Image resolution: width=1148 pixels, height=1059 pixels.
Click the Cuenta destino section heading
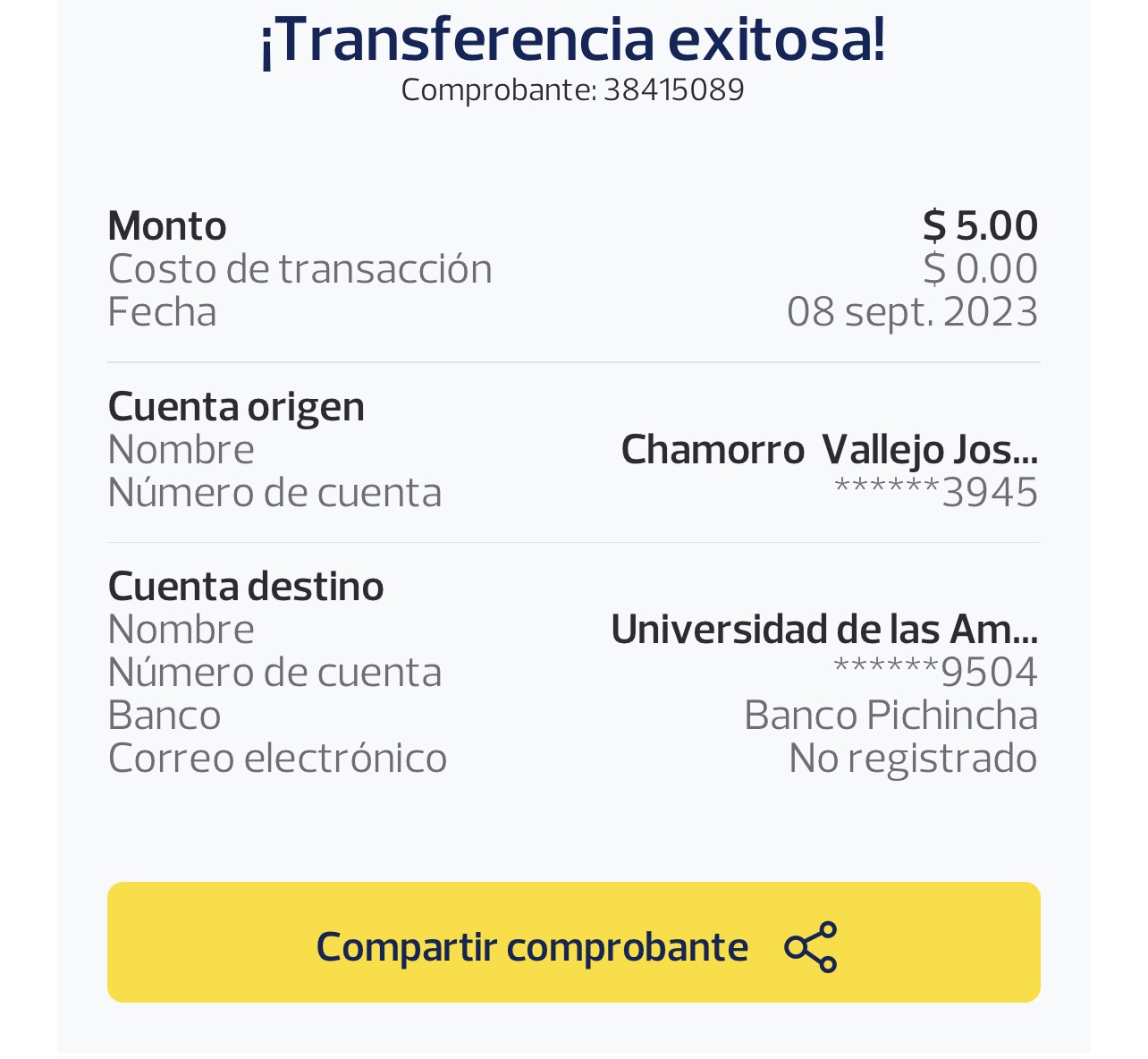tap(246, 587)
